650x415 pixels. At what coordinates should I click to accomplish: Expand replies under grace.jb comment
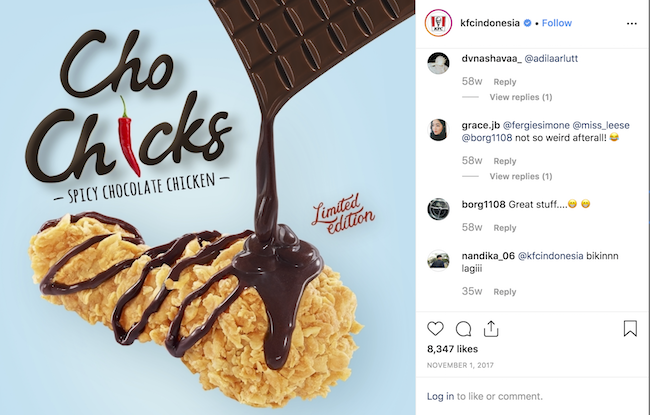click(x=521, y=176)
